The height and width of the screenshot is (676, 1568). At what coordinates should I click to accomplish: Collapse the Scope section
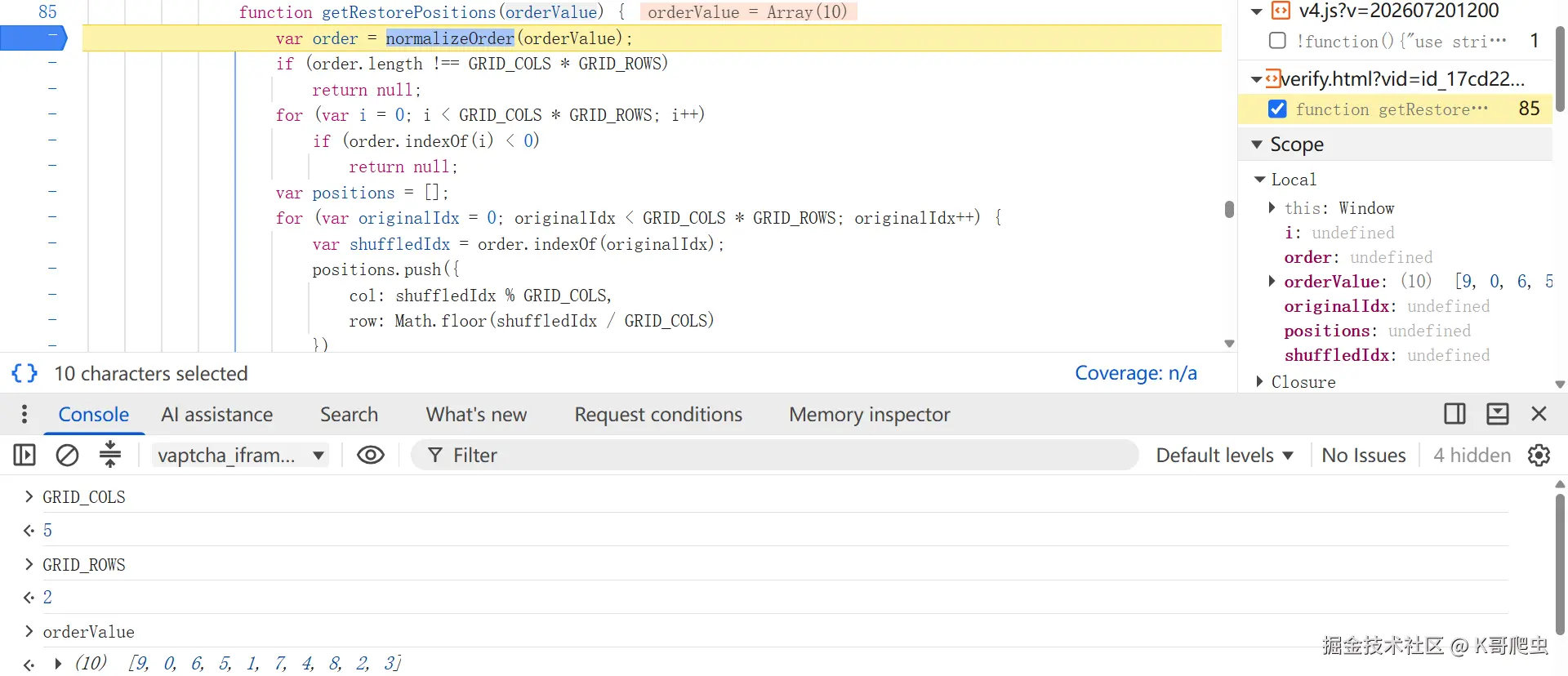click(1257, 145)
